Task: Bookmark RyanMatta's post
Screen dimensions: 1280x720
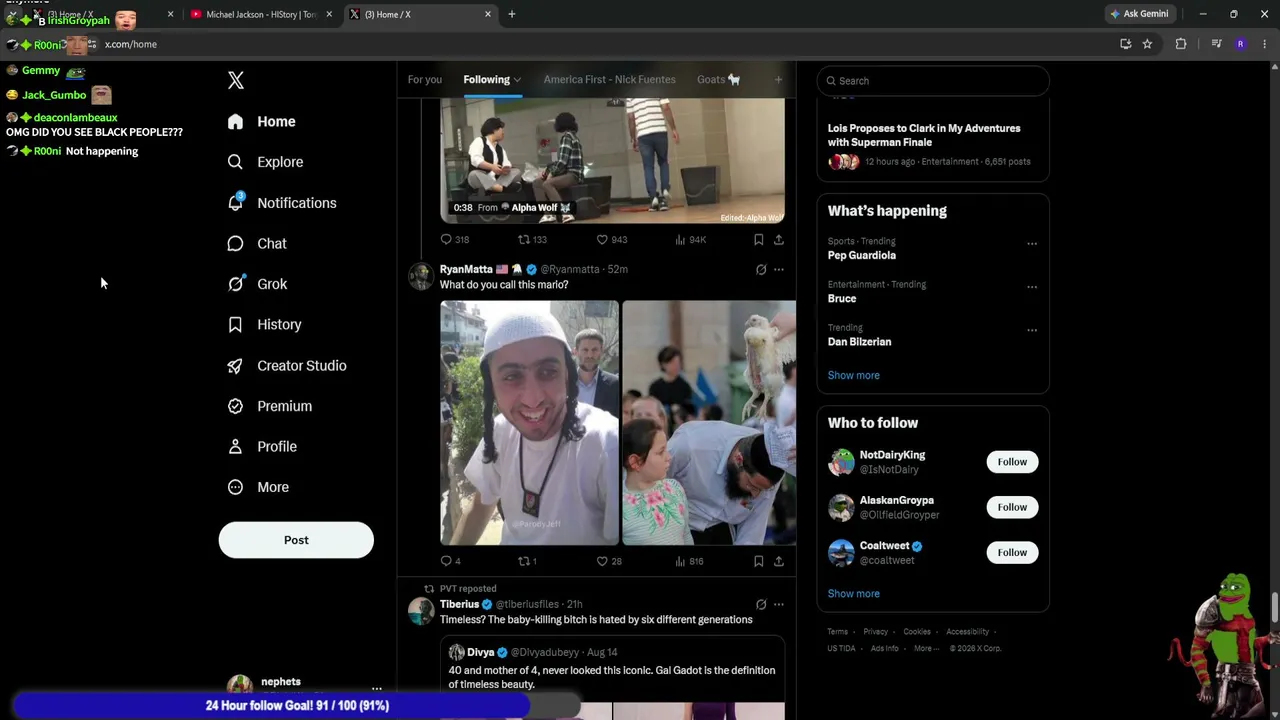Action: point(759,561)
